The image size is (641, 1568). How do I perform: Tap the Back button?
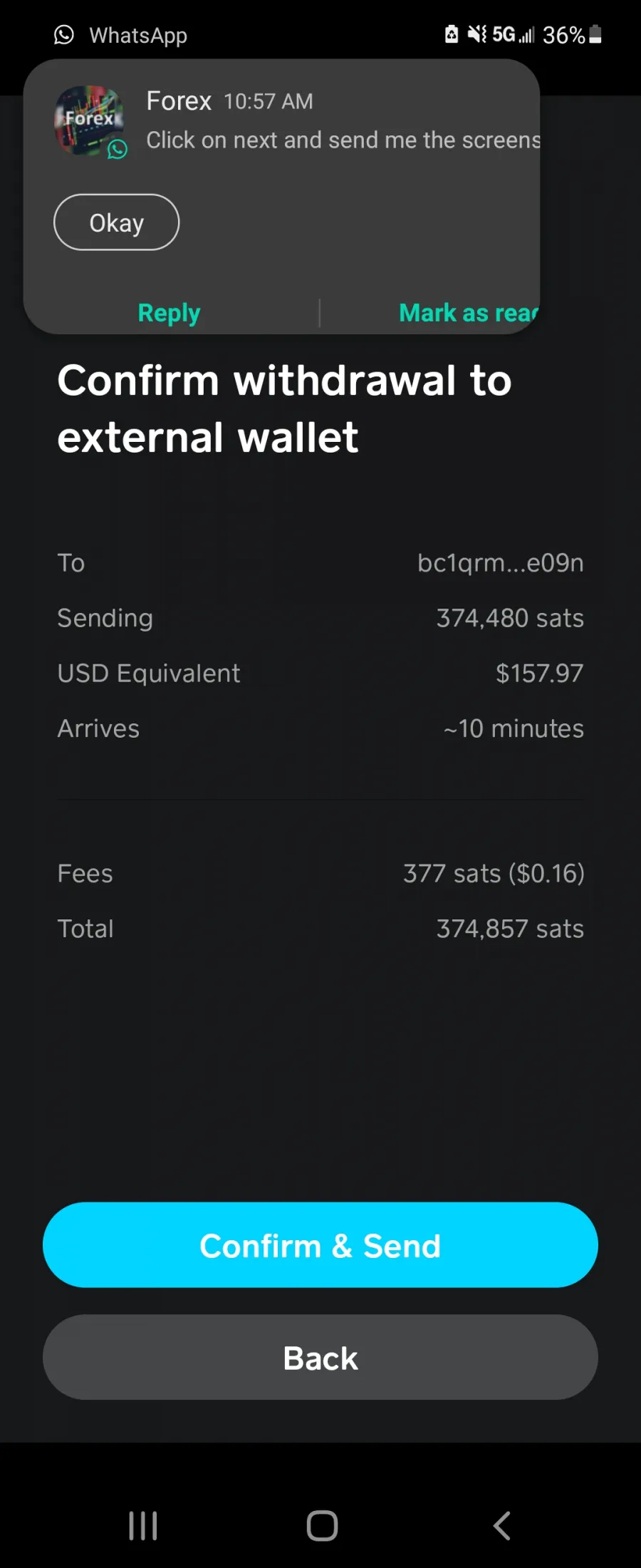320,1358
